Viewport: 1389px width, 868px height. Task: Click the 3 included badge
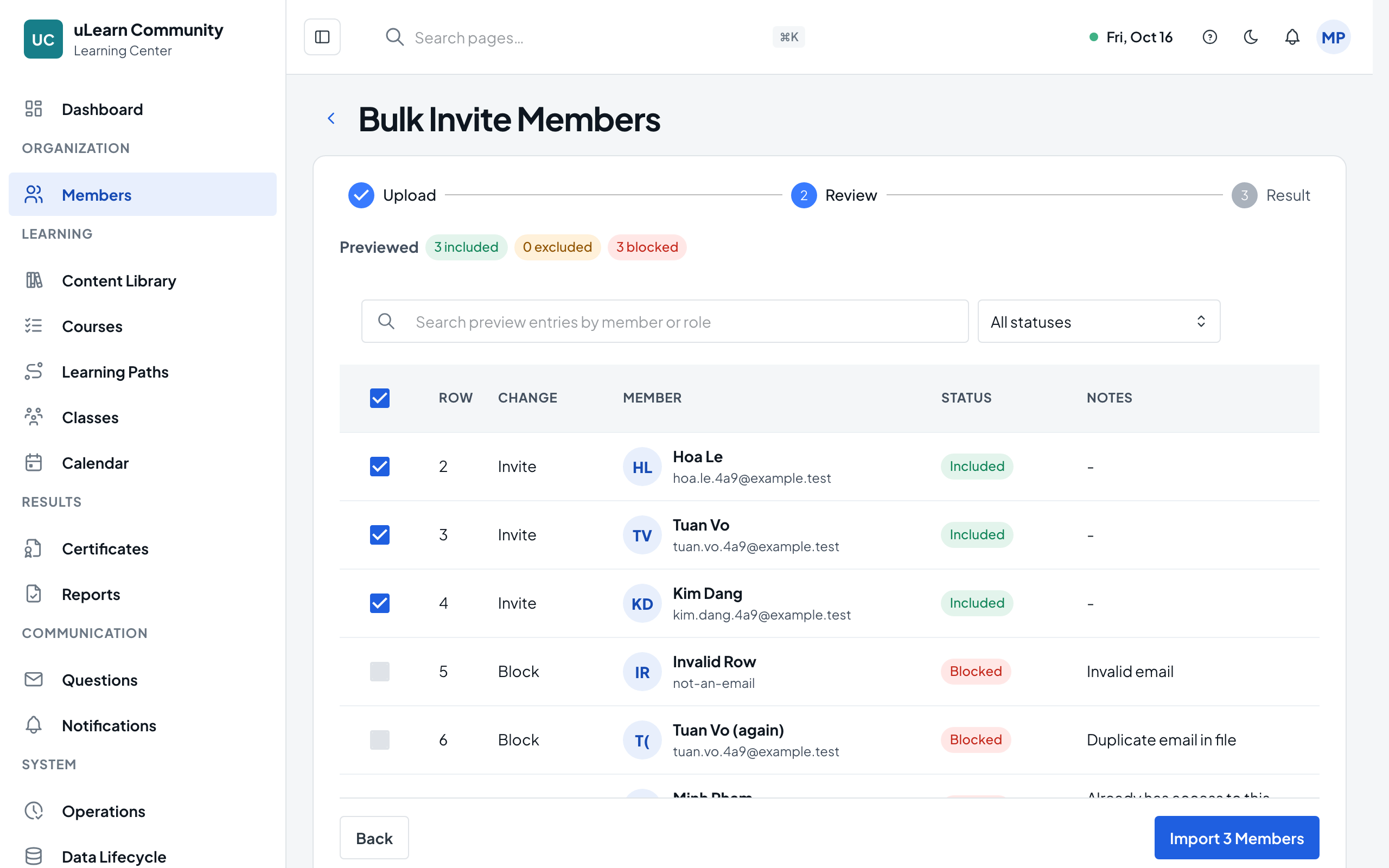tap(466, 247)
